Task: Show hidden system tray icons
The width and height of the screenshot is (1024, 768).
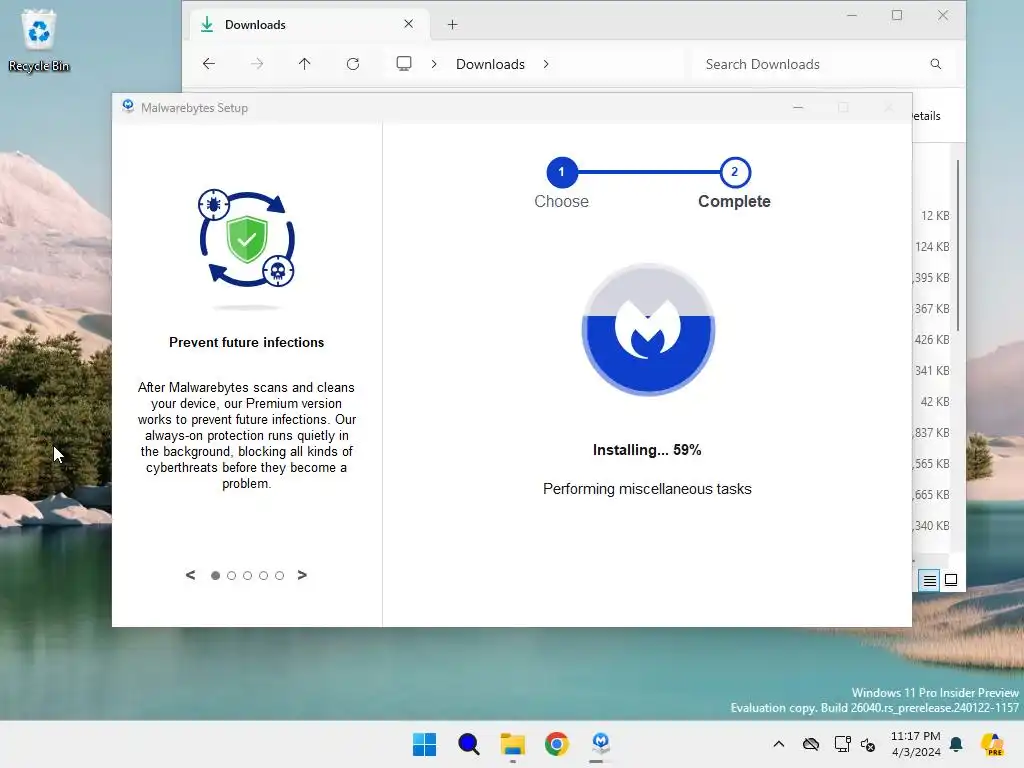Action: (x=778, y=744)
